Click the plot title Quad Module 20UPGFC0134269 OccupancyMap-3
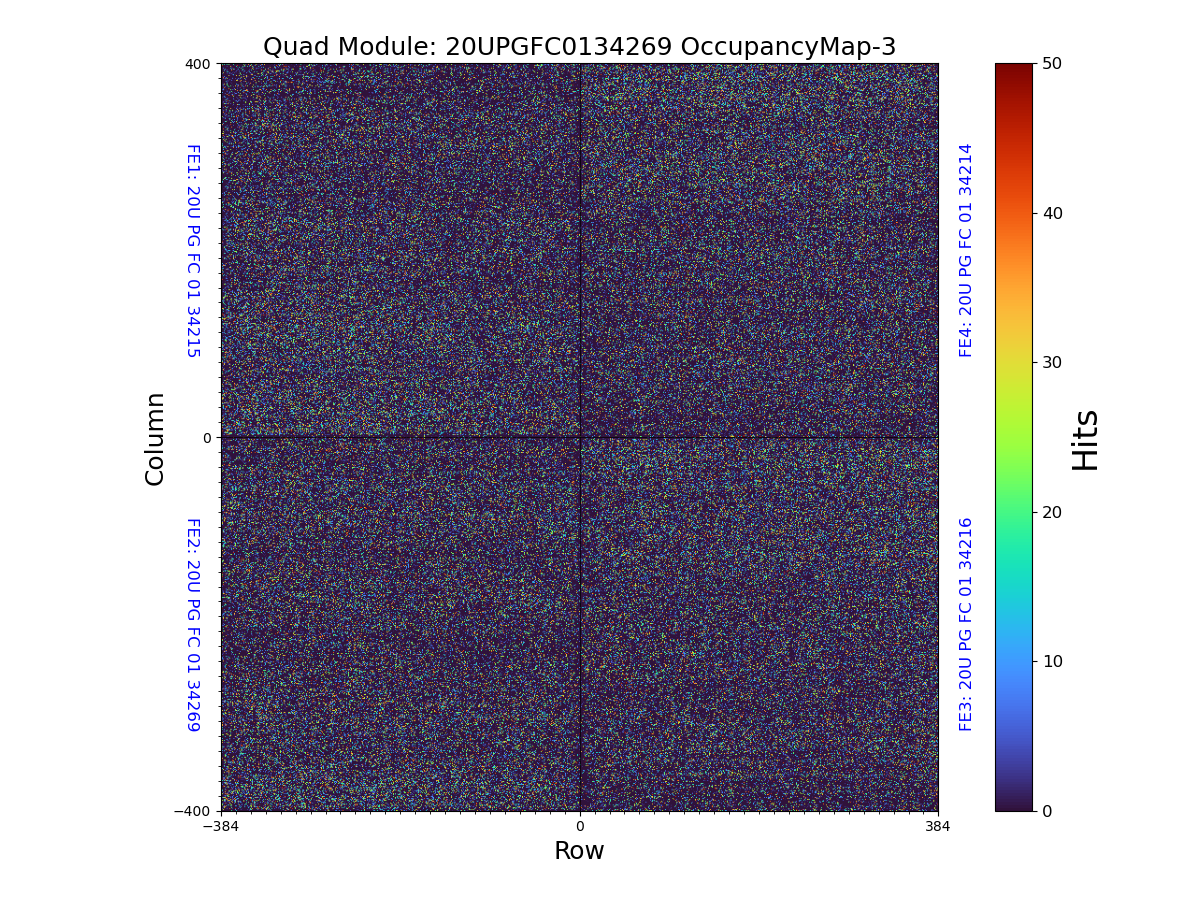Image resolution: width=1200 pixels, height=900 pixels. [x=579, y=47]
